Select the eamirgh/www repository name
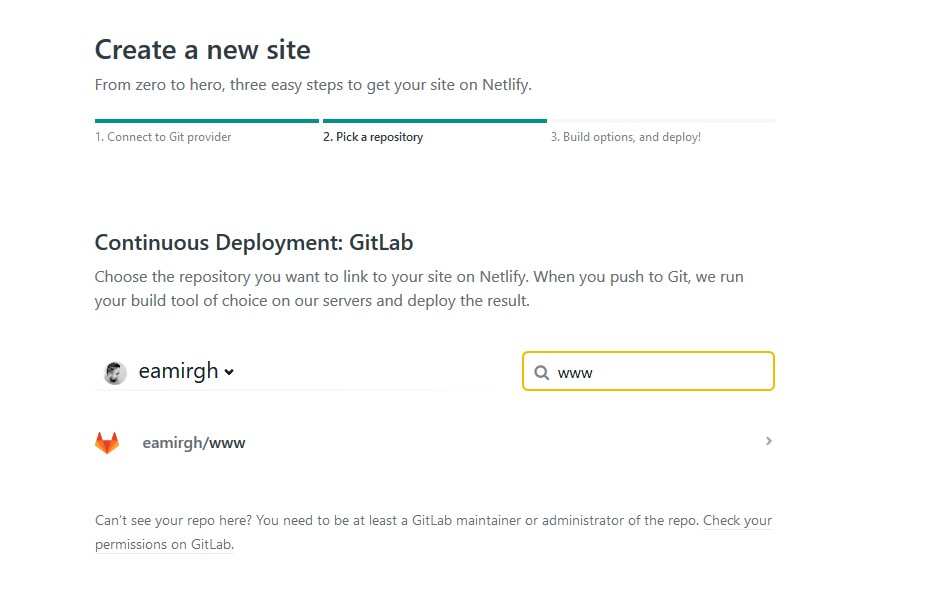 194,442
